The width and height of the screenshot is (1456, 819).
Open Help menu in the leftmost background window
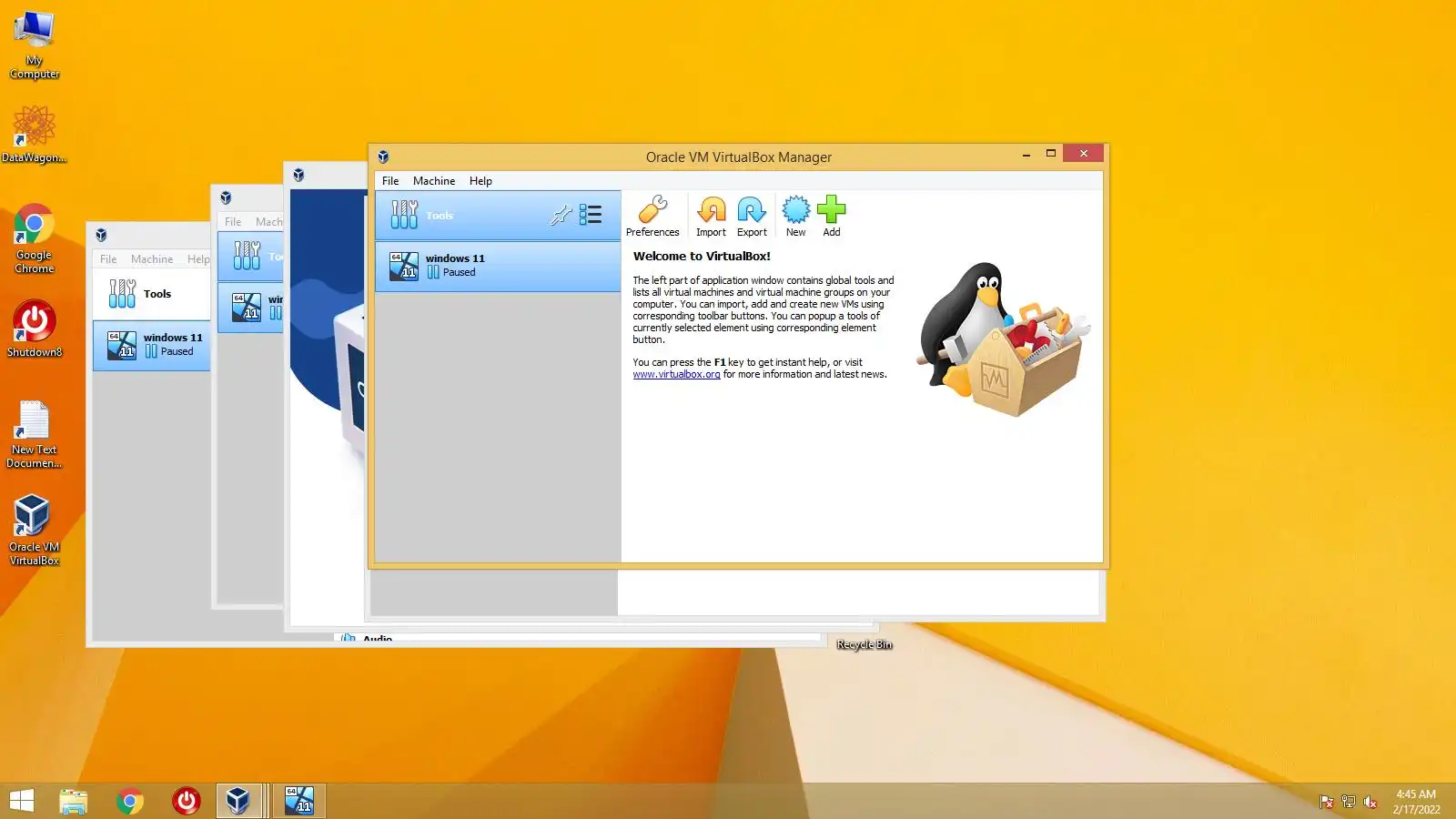(x=198, y=259)
